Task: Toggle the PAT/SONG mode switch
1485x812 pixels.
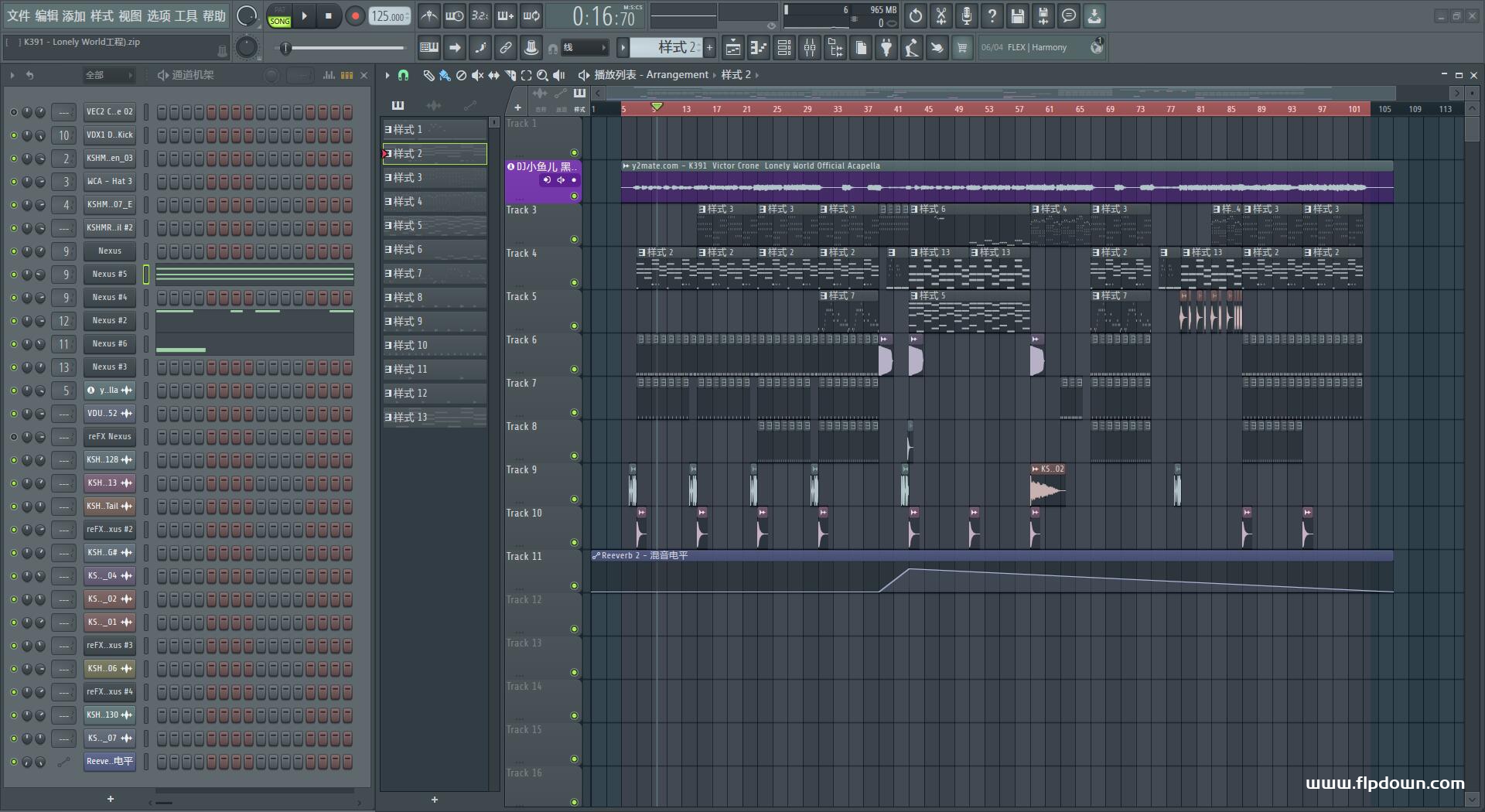Action: 279,16
